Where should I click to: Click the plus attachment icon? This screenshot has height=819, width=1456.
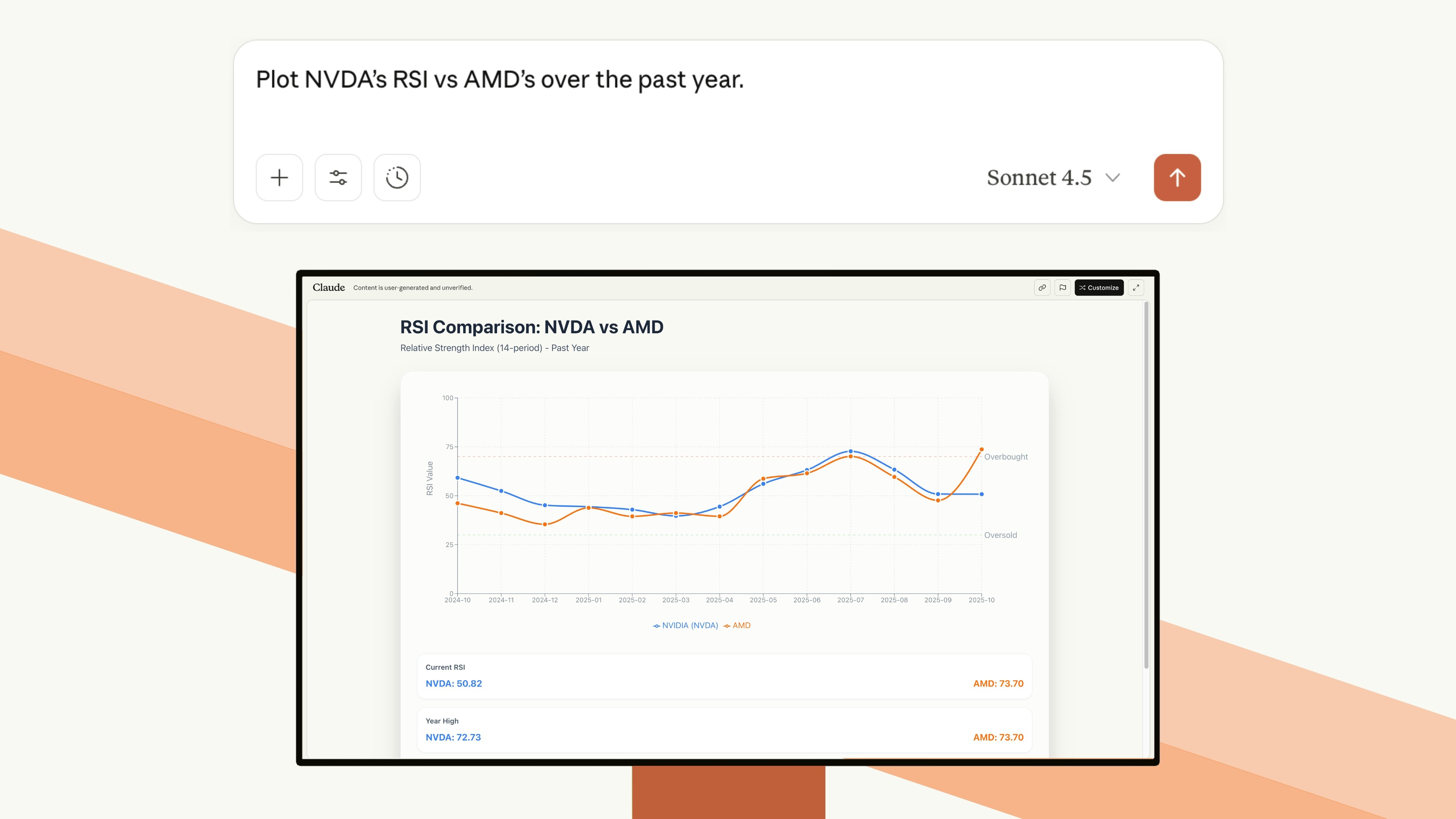click(279, 177)
